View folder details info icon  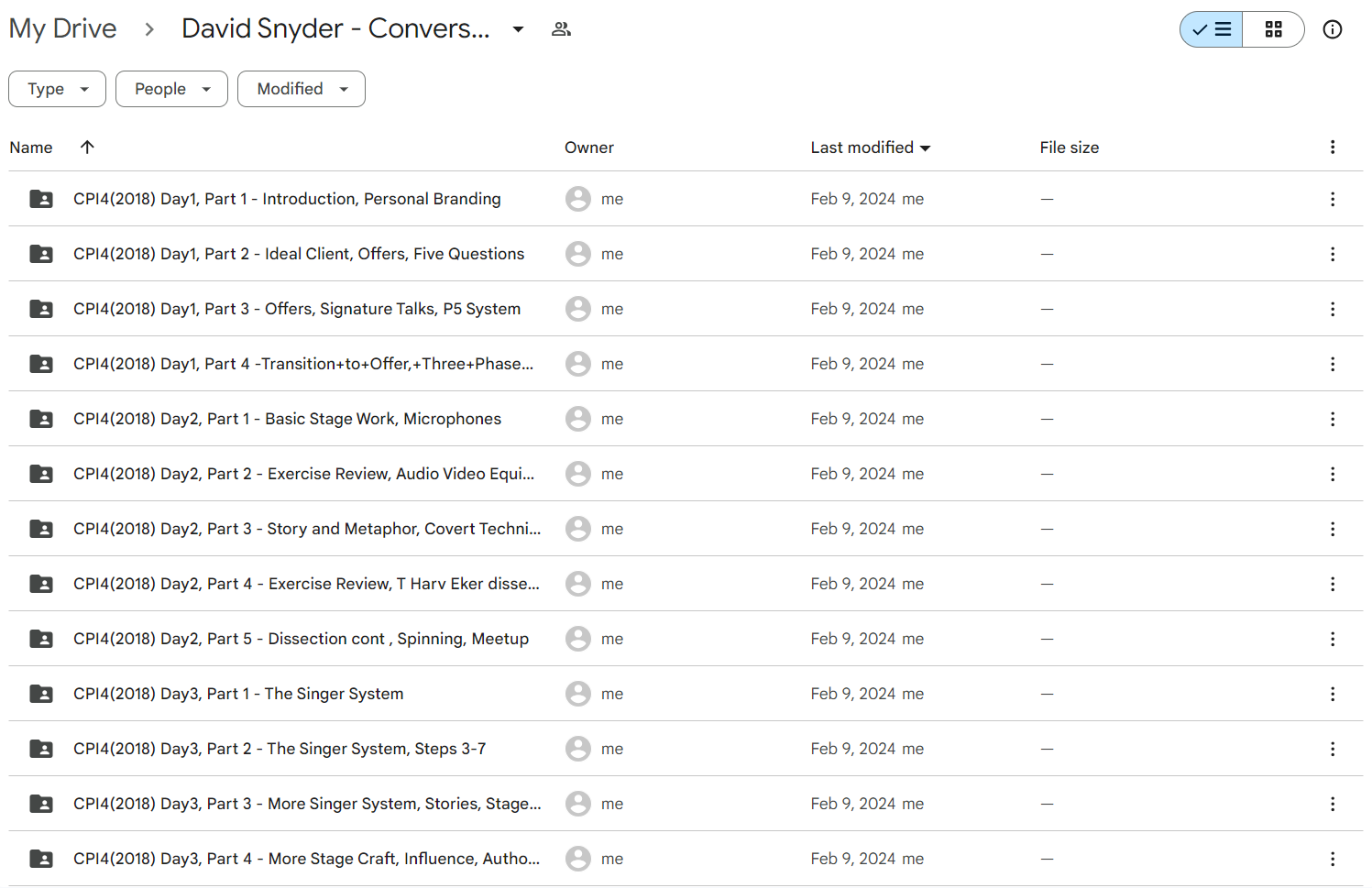tap(1333, 29)
